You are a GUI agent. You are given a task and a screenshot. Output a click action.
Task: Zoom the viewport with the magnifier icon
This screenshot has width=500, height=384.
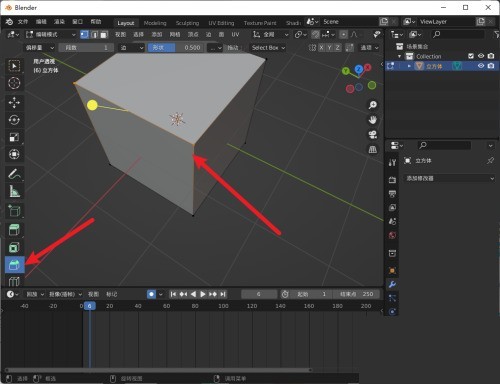[373, 105]
